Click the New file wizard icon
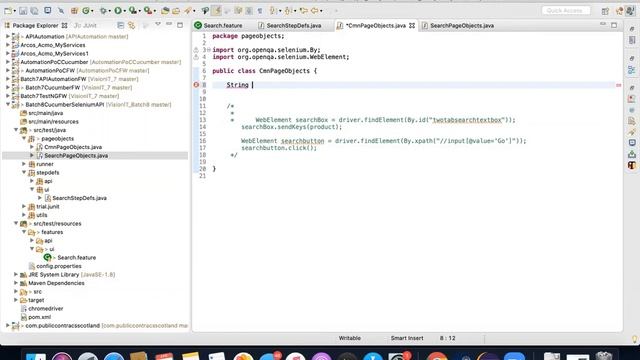 point(8,11)
